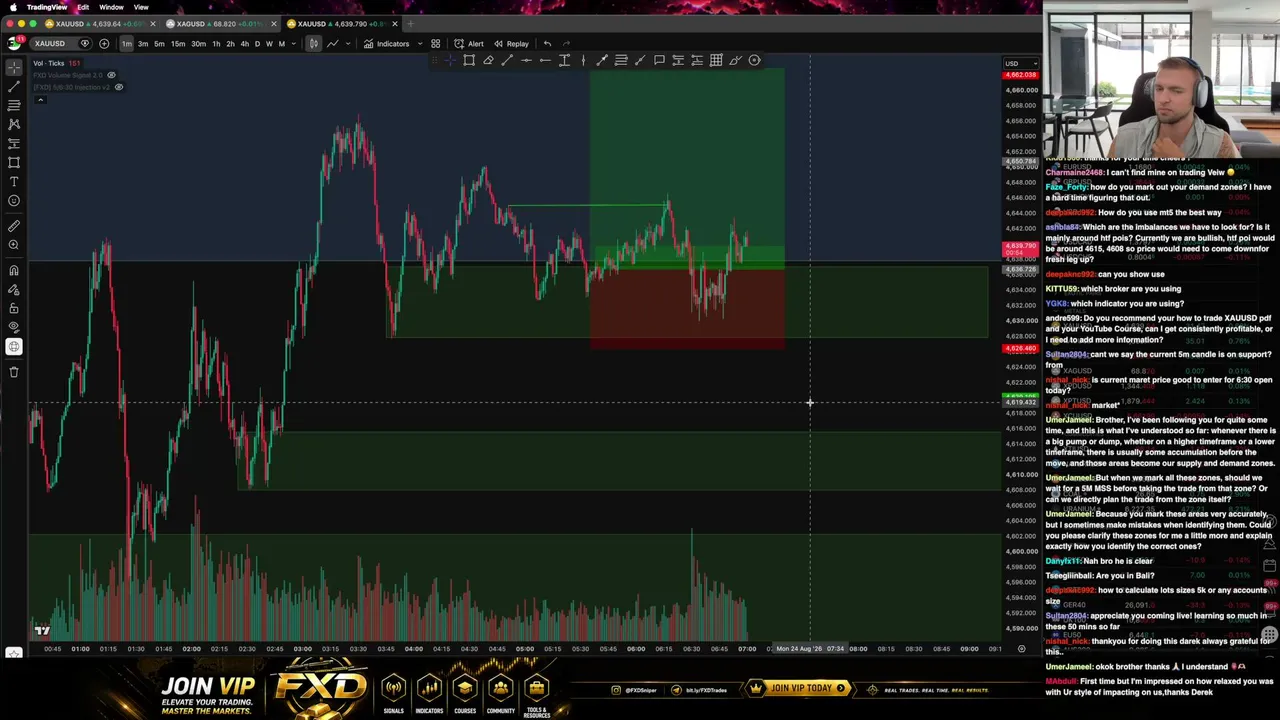Select the XABCD pattern tool in left sidebar
1280x720 pixels.
[14, 124]
